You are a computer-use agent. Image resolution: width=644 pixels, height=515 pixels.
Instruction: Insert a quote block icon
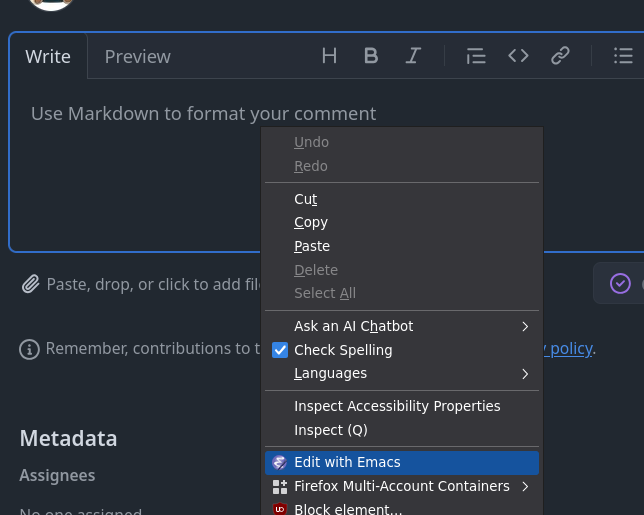tap(476, 56)
